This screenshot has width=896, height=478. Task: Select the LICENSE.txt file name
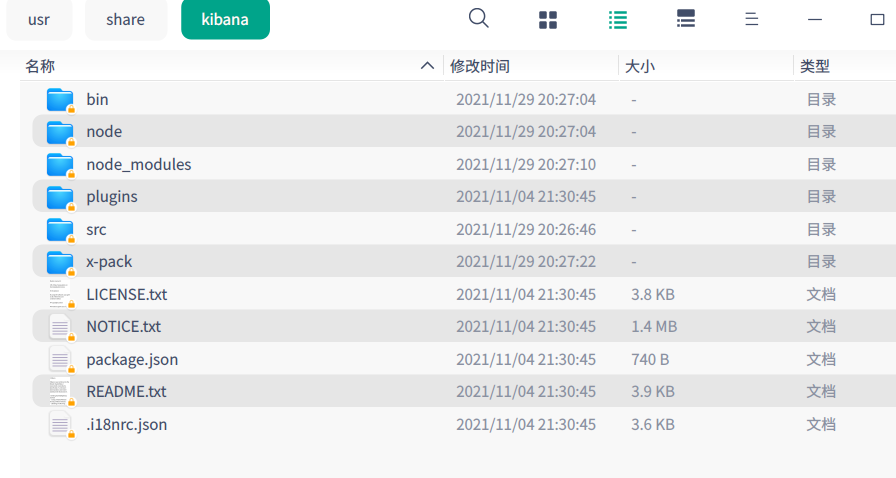127,294
